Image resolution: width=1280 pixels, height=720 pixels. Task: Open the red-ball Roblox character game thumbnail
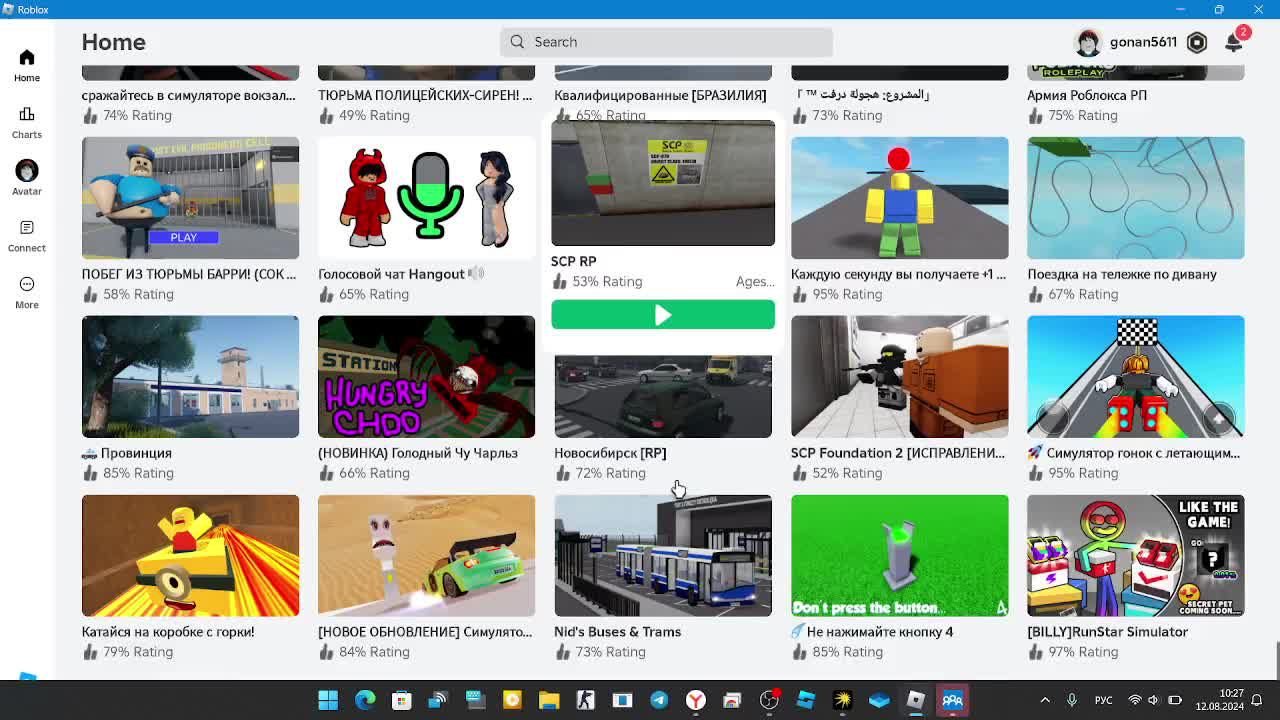(899, 198)
